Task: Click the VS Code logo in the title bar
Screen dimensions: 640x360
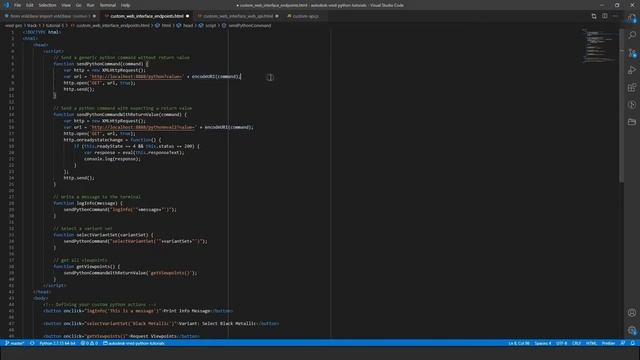Action: [6, 5]
